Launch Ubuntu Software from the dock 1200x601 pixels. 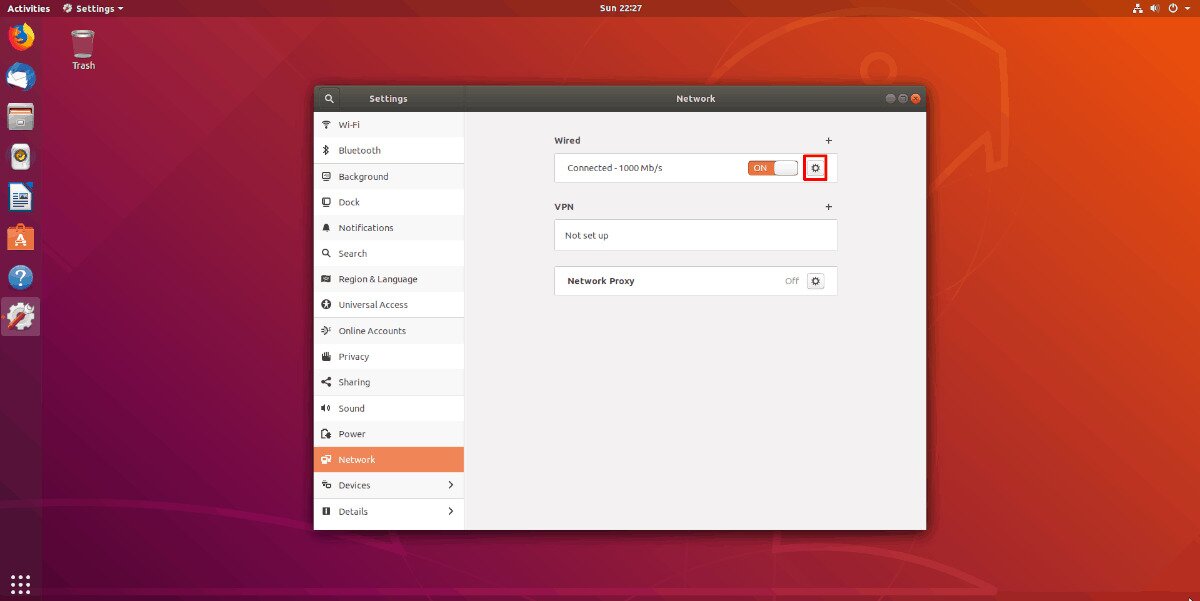[21, 237]
